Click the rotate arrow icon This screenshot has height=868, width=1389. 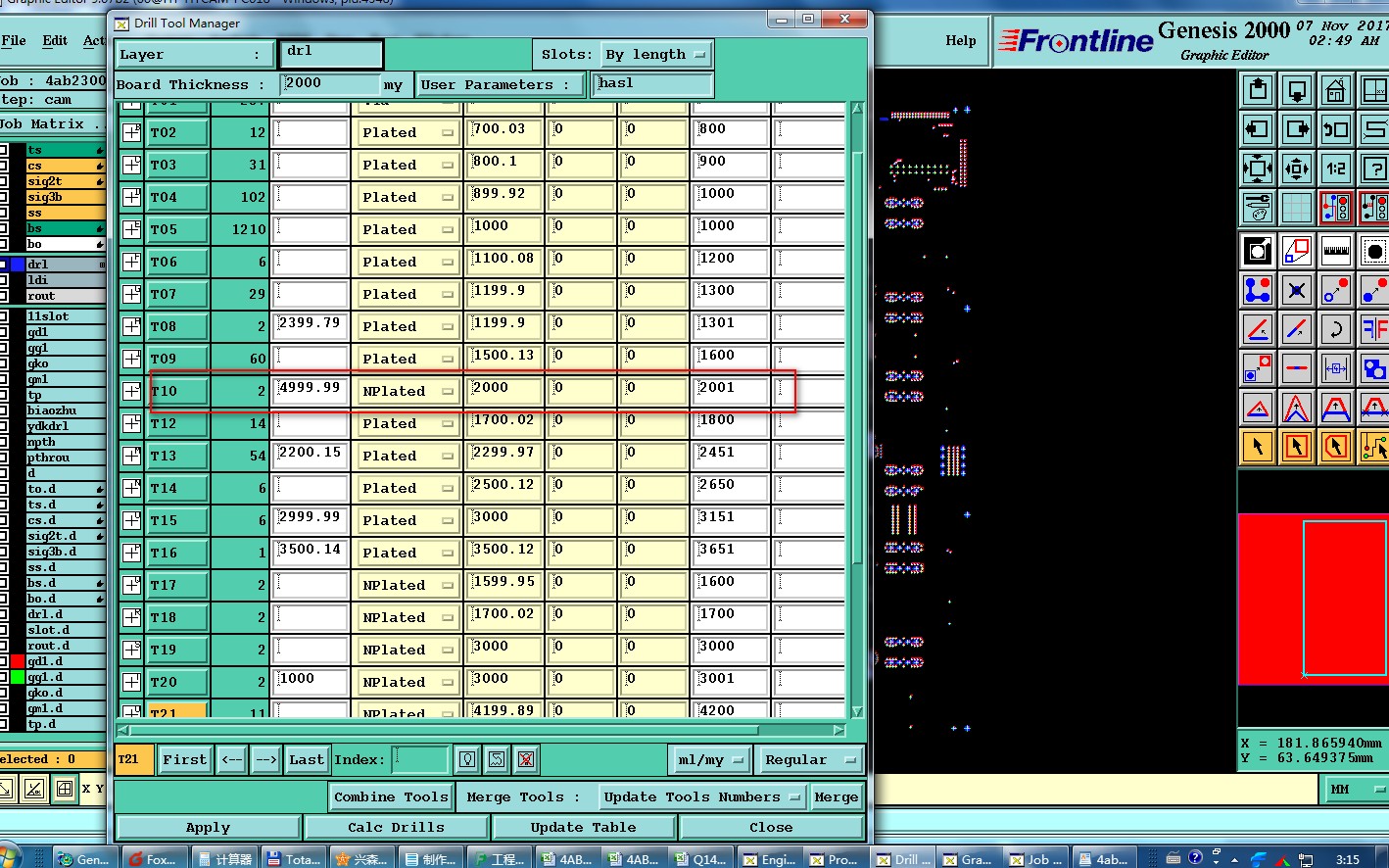(x=1335, y=329)
